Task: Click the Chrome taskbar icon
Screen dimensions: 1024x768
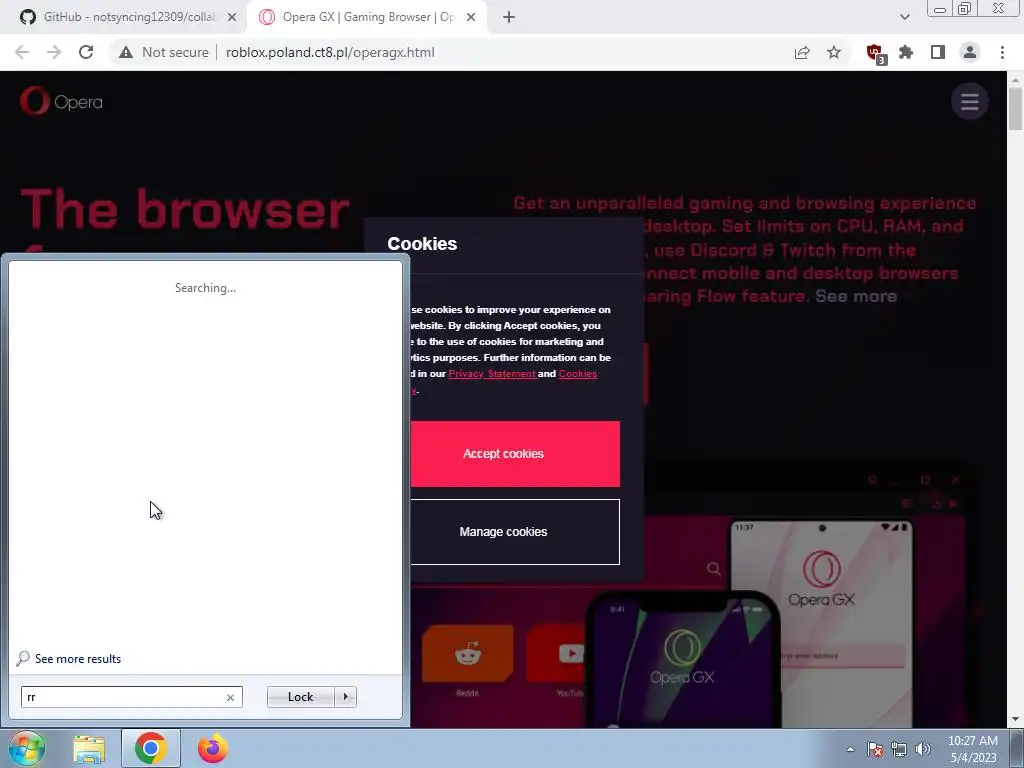Action: [x=150, y=748]
